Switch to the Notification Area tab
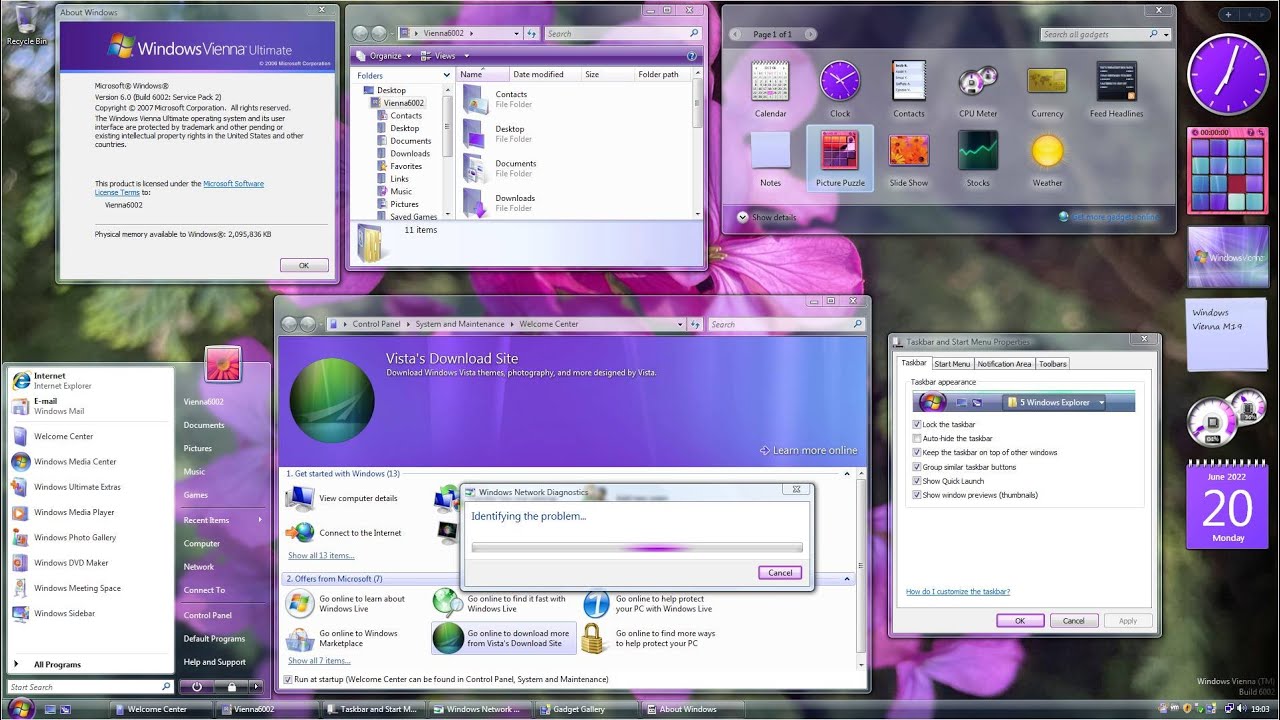 1004,364
